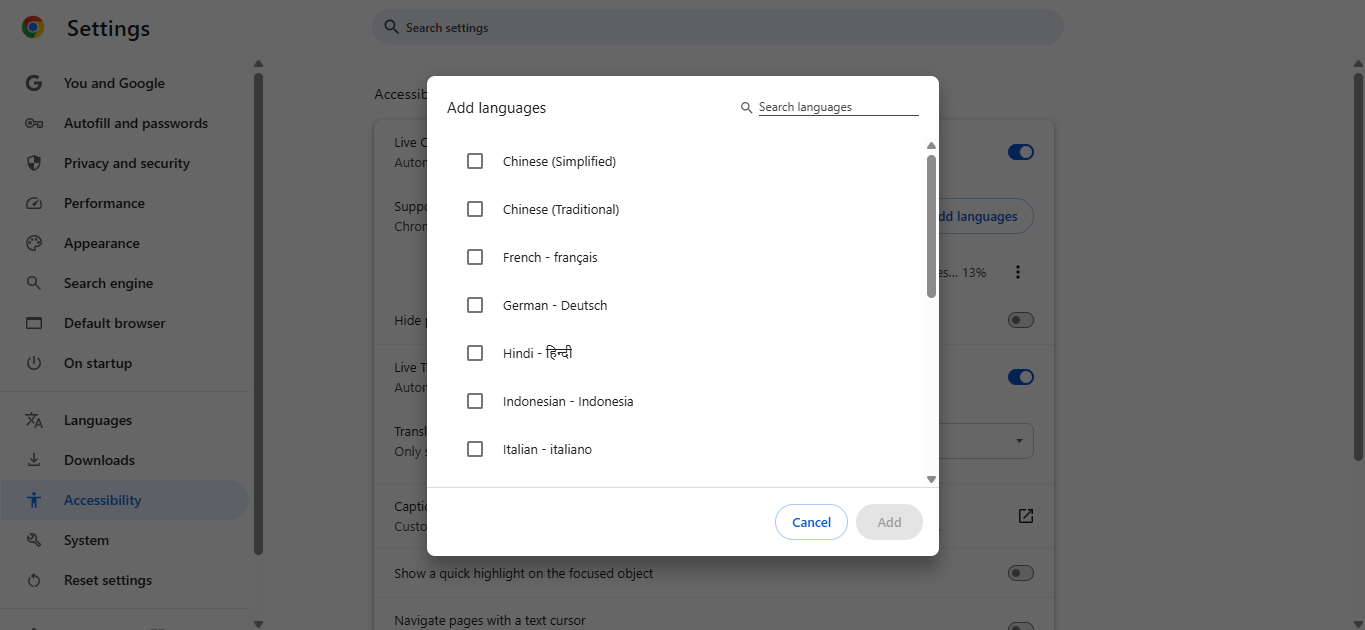Click the language list scroll up arrow
The image size is (1365, 630).
[931, 145]
